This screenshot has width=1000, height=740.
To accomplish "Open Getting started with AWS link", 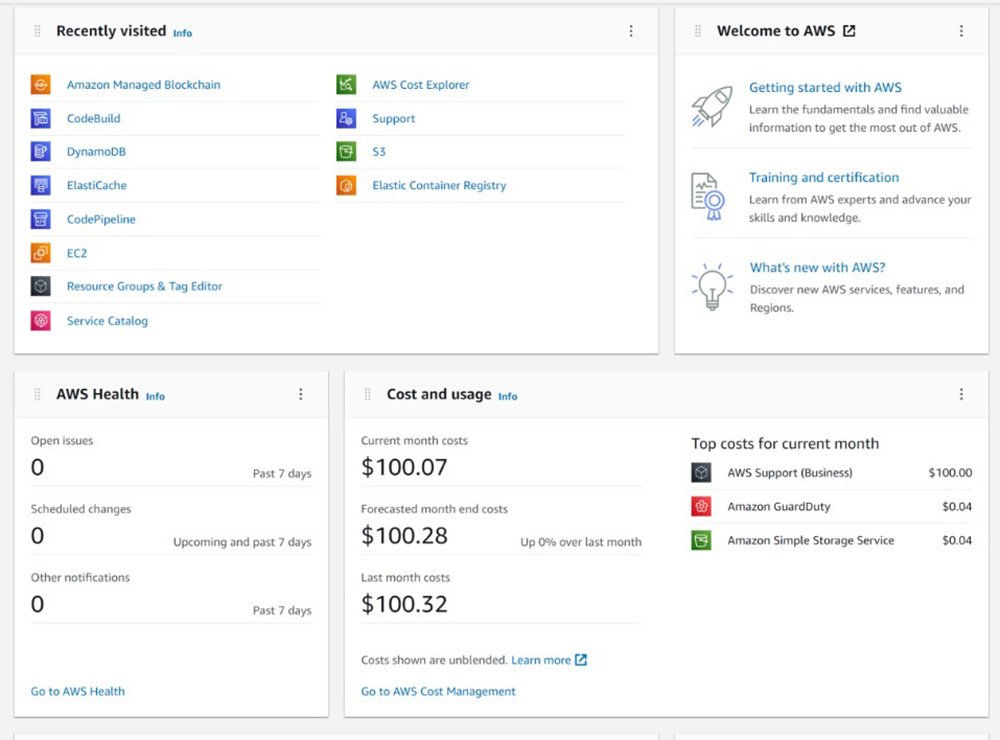I will (825, 87).
